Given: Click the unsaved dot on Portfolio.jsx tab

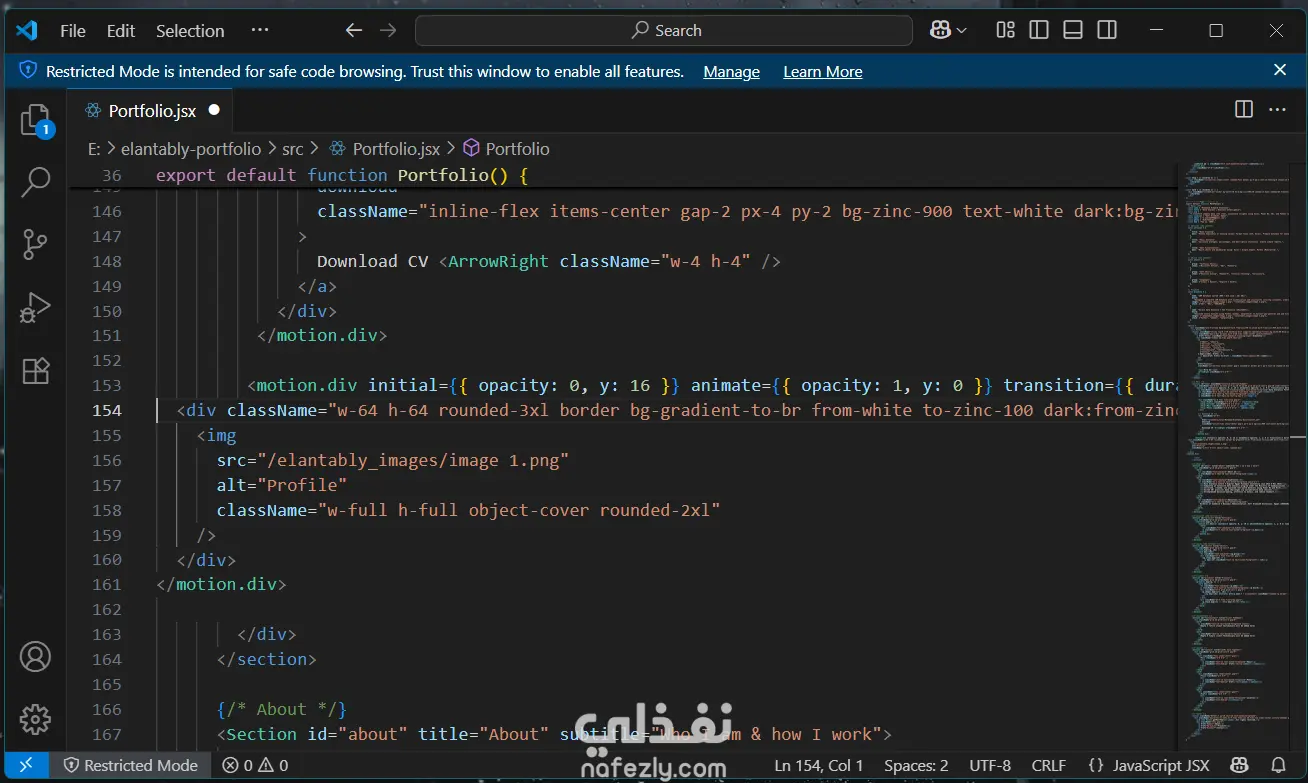Looking at the screenshot, I should [214, 110].
